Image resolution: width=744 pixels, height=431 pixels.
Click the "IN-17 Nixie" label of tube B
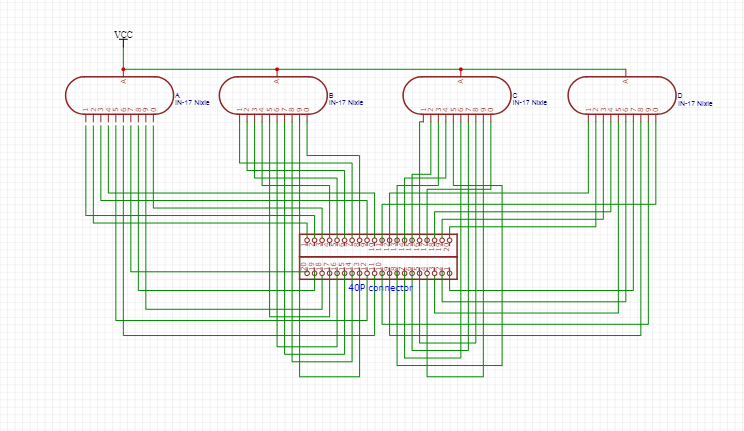point(346,103)
